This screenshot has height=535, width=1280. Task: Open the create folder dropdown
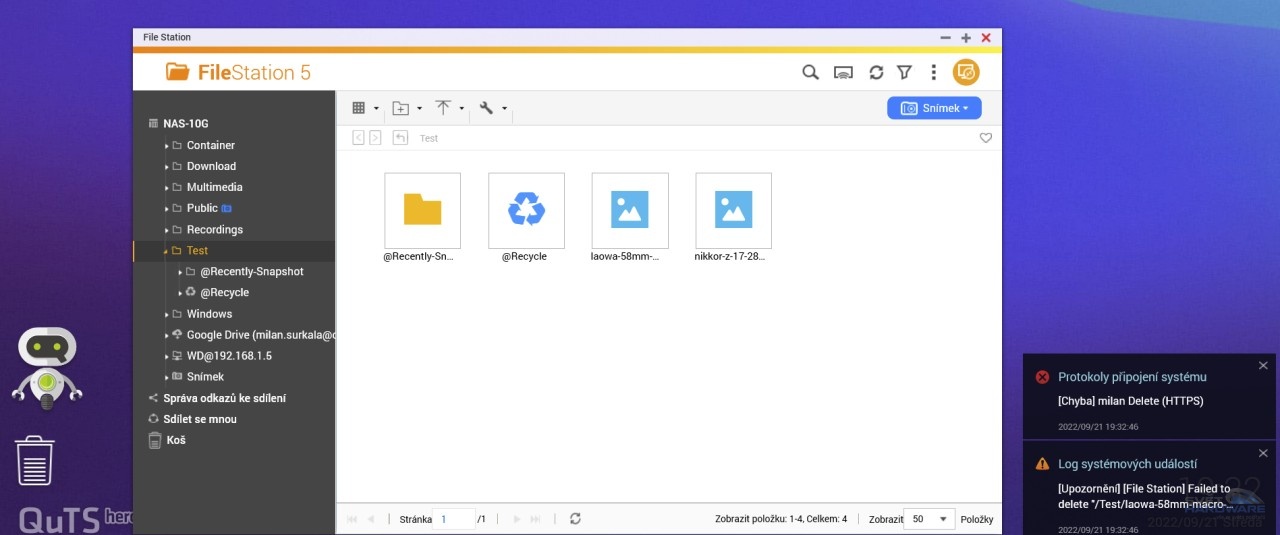pos(406,108)
